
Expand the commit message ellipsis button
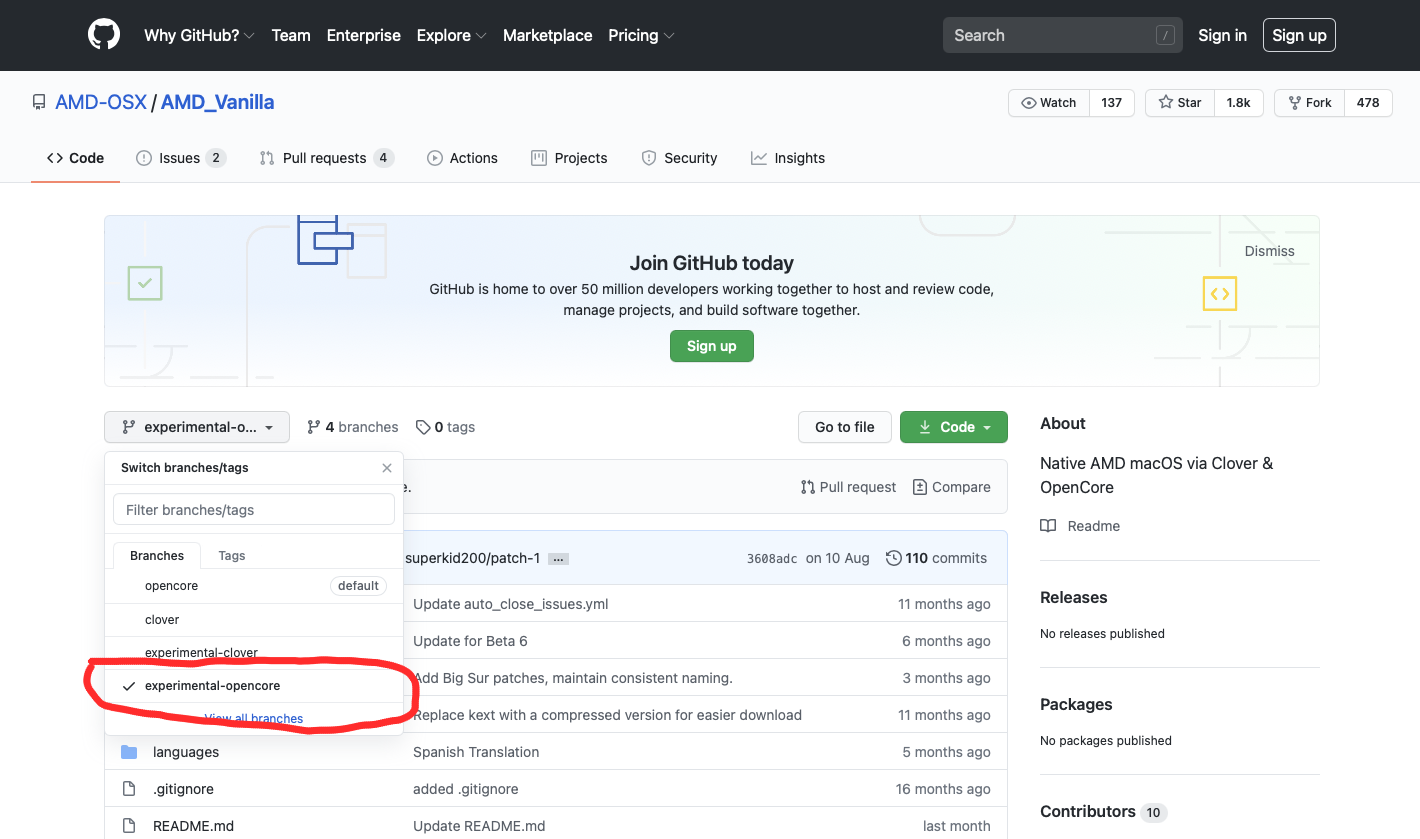(x=559, y=559)
